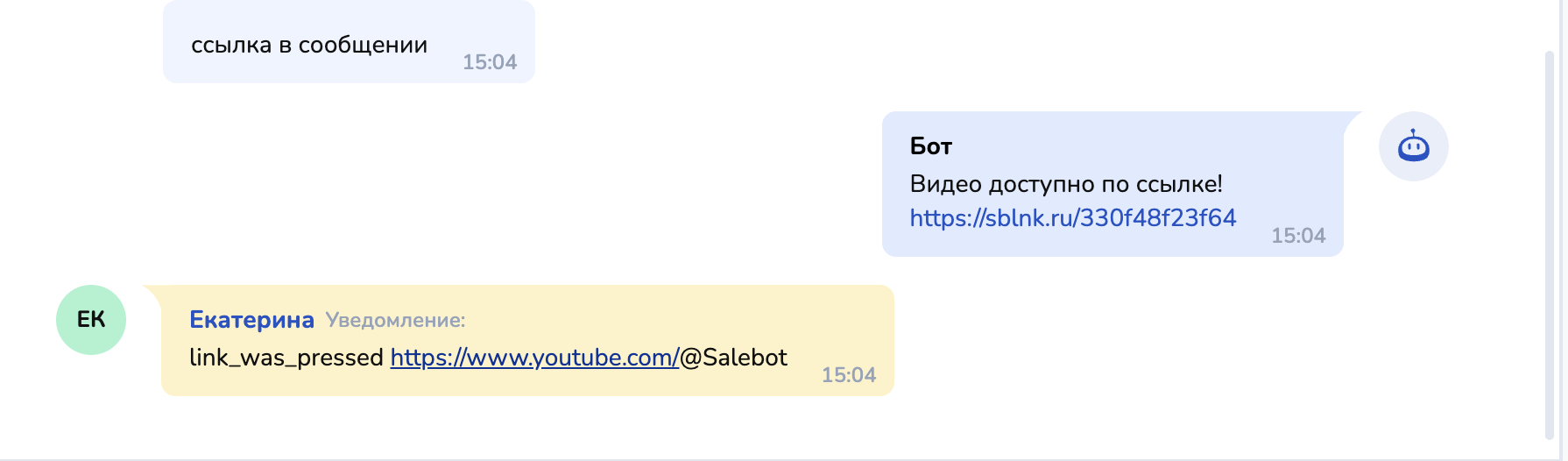Viewport: 1568px width, 461px height.
Task: Click the 'Уведомление:' label
Action: pyautogui.click(x=395, y=321)
